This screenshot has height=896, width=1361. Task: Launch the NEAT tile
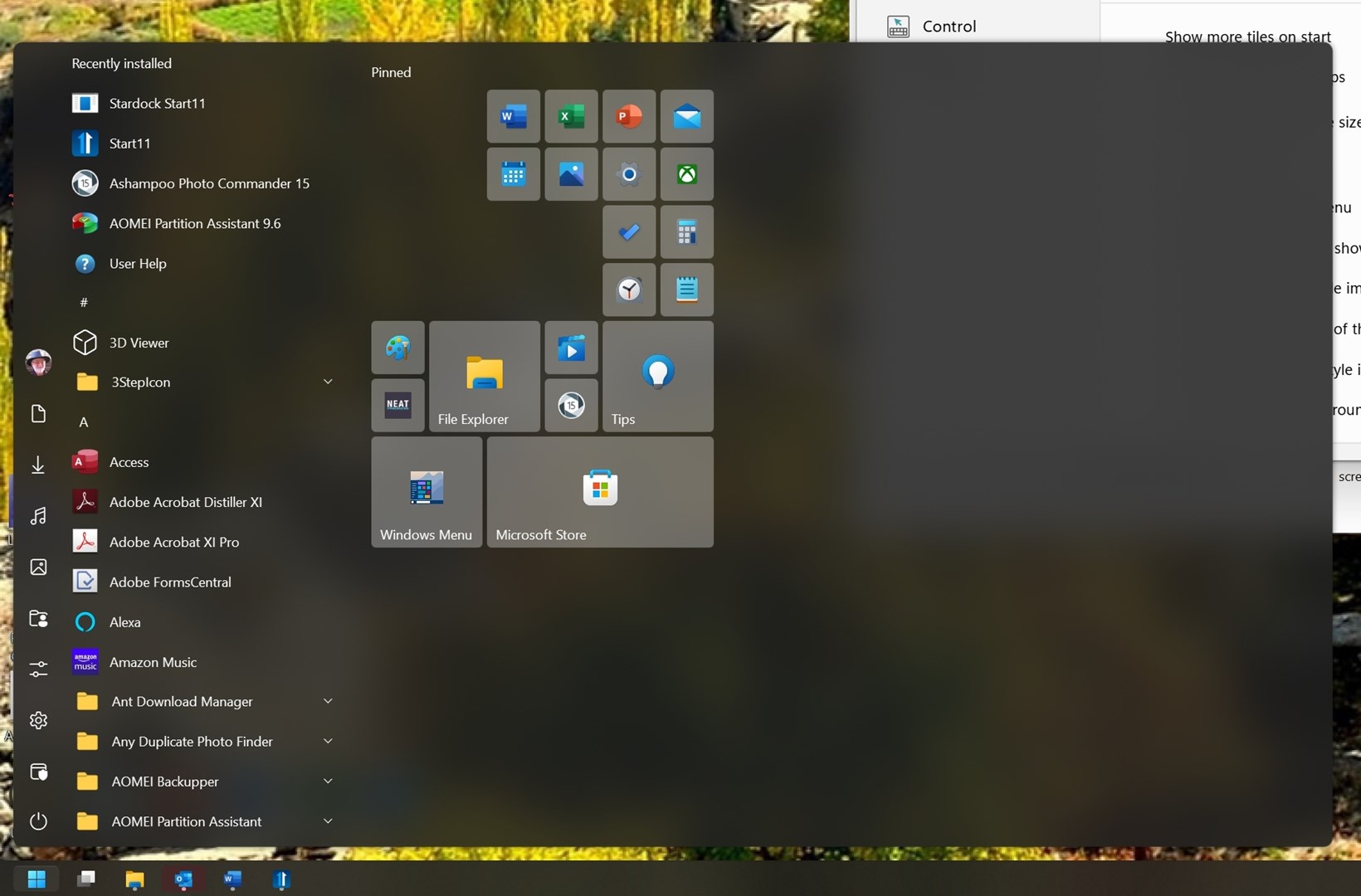398,406
